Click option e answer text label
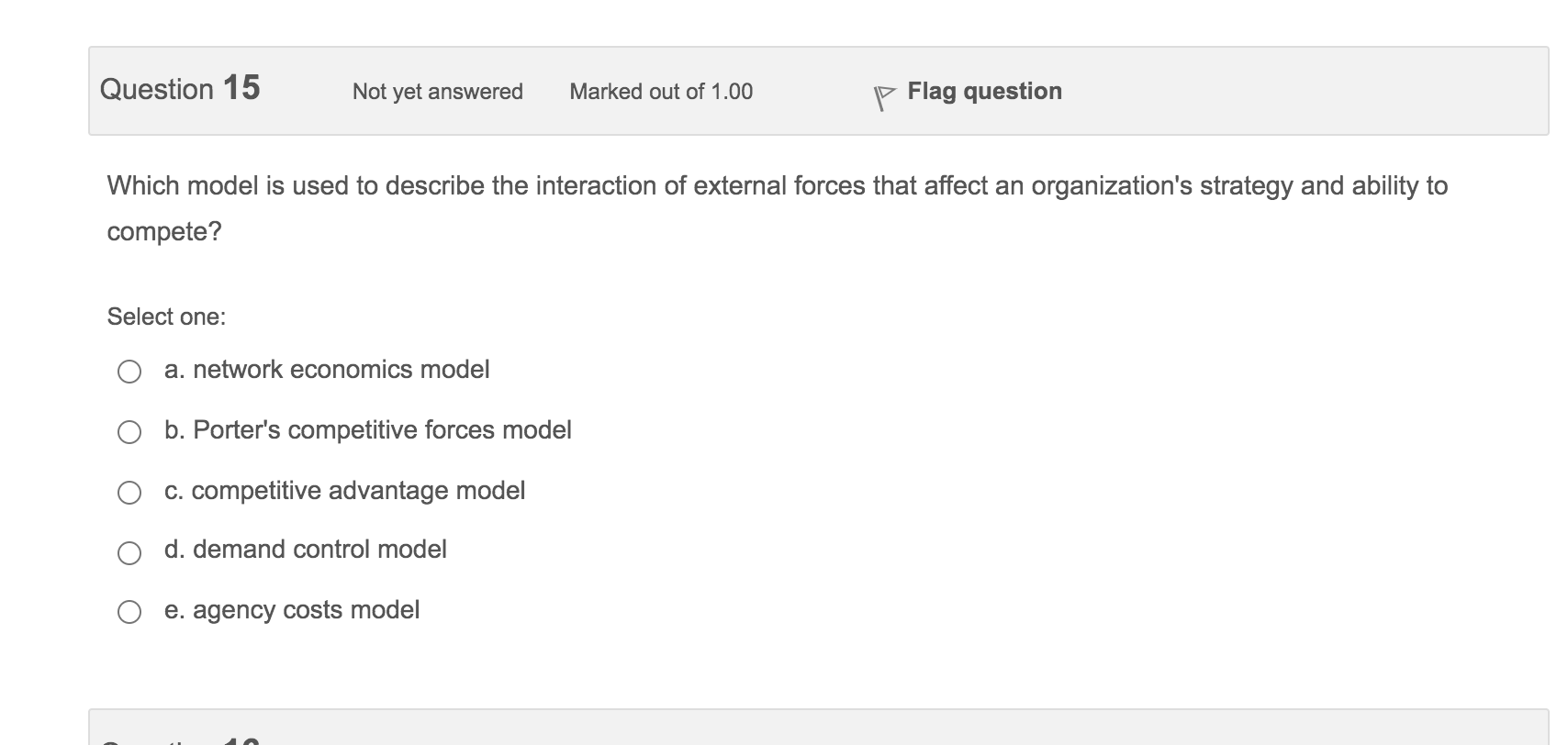Image resolution: width=1568 pixels, height=745 pixels. (x=292, y=609)
